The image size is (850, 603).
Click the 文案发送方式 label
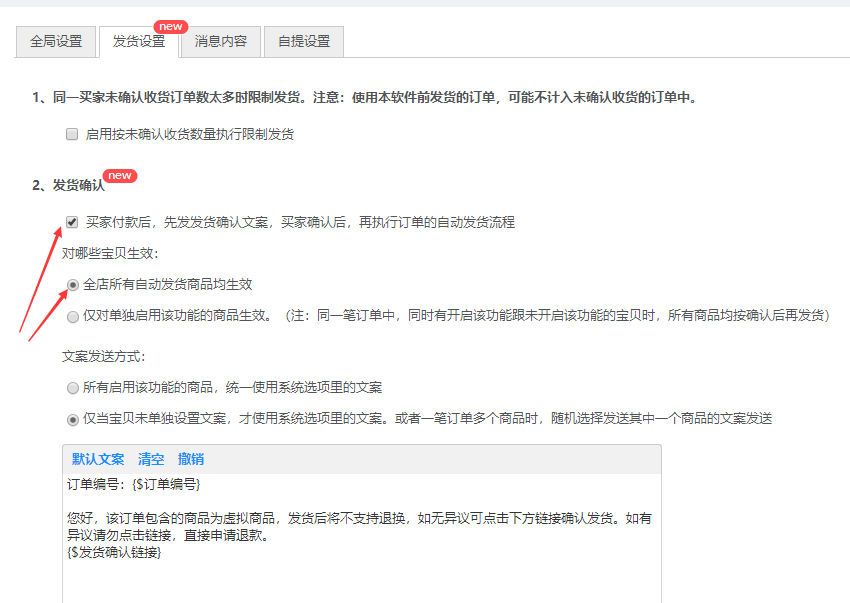(x=104, y=356)
